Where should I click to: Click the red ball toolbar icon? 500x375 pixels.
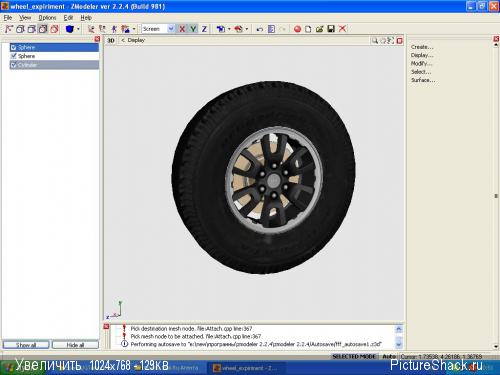click(297, 29)
